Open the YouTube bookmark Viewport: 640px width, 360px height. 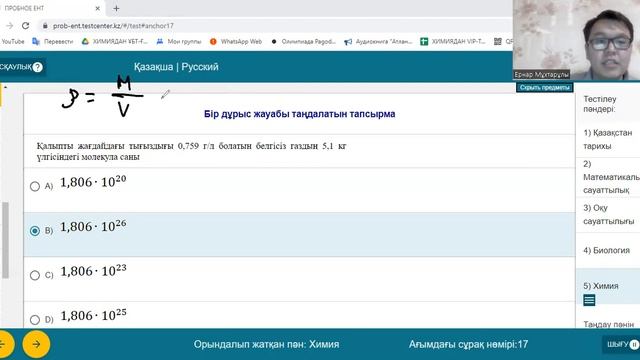click(x=12, y=42)
